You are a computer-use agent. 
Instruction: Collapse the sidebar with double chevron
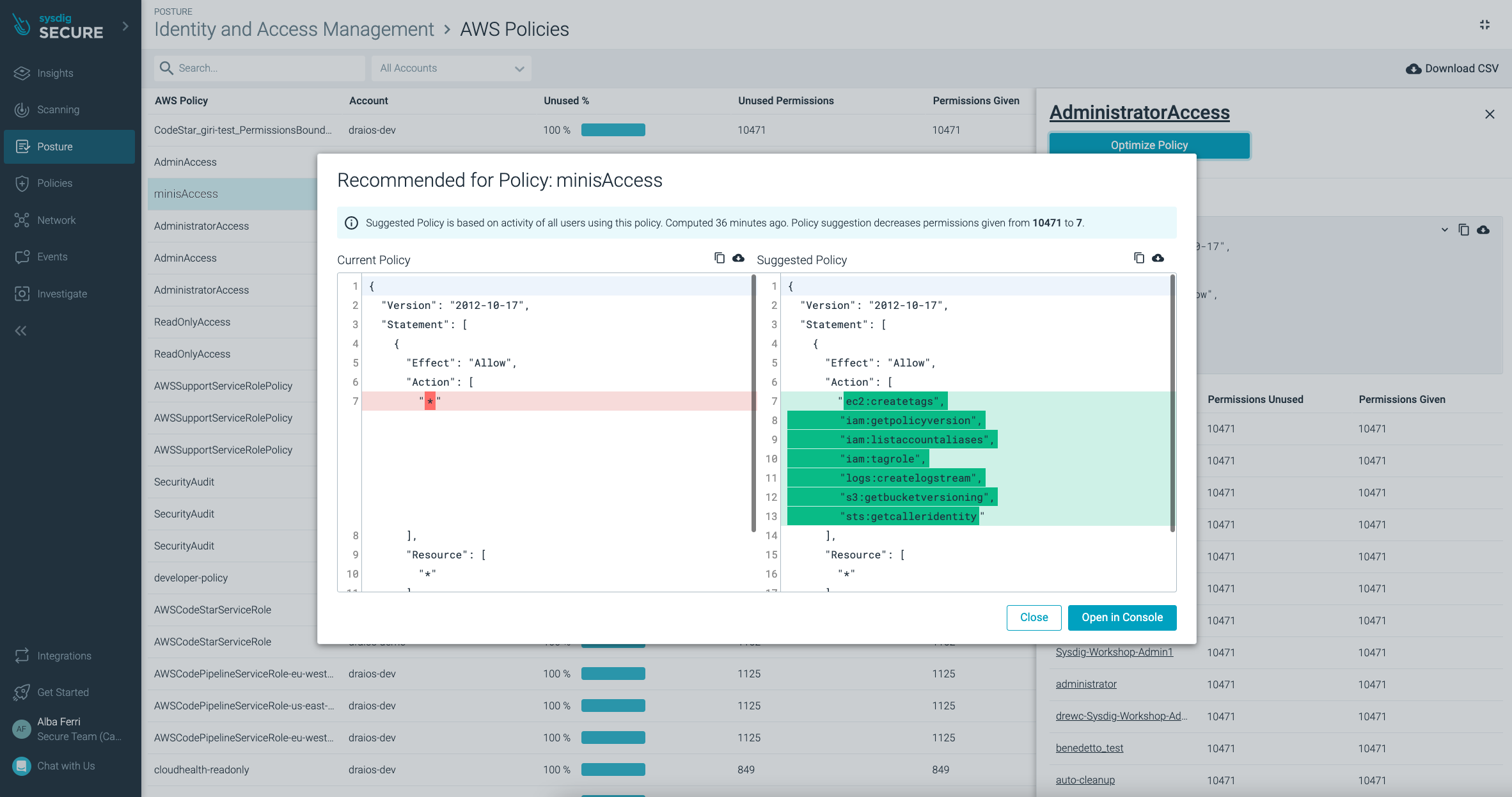21,331
